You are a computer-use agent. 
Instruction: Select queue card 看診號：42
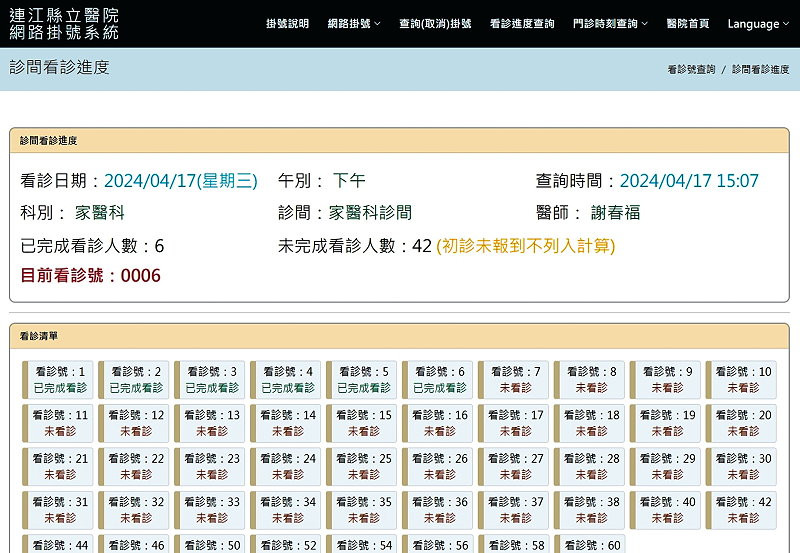741,510
